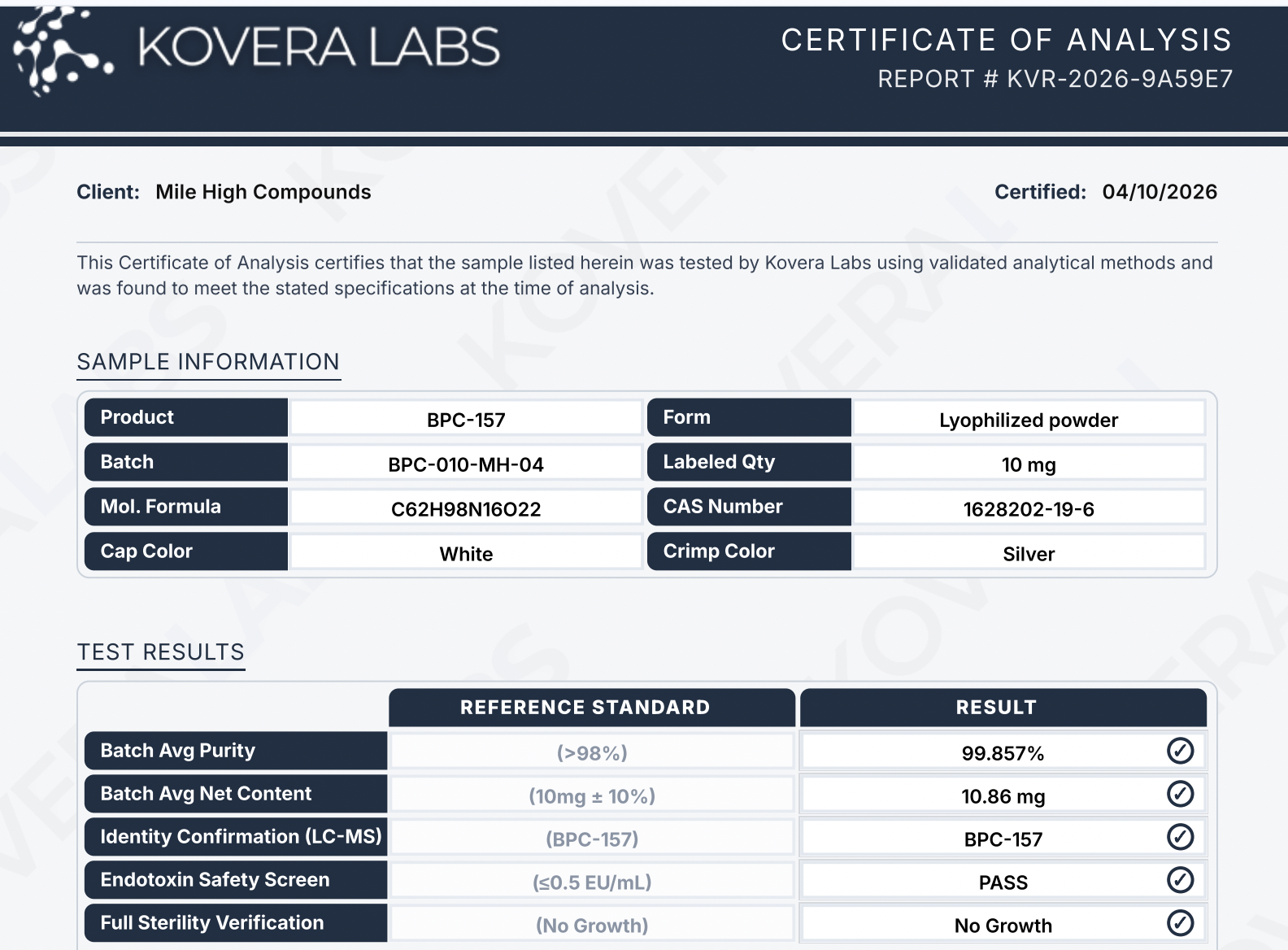This screenshot has width=1288, height=950.
Task: Click the Batch Avg Net Content row label
Action: point(236,794)
